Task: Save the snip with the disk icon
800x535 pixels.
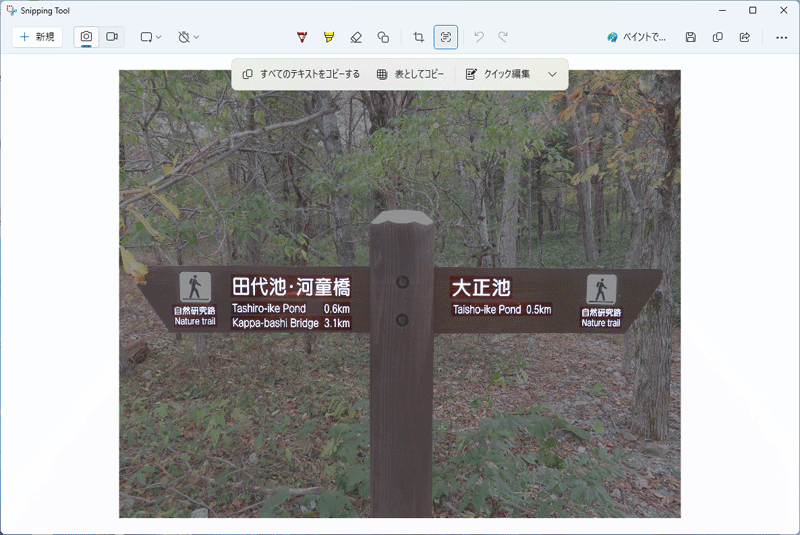Action: click(690, 37)
